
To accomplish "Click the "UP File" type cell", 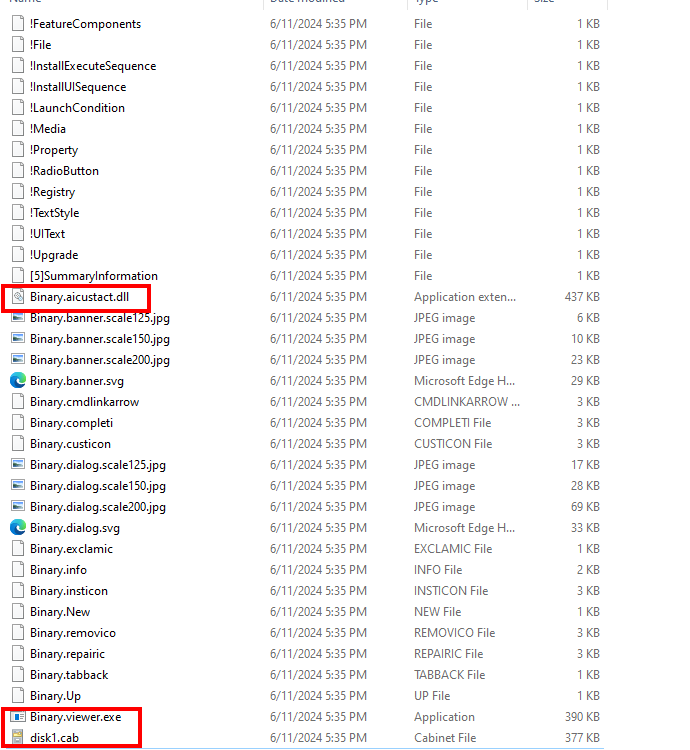I will pos(432,695).
